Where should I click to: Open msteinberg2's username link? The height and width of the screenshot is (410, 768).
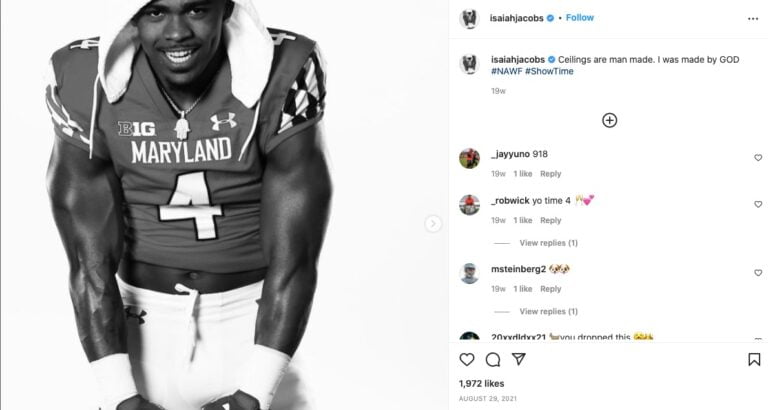click(x=518, y=269)
